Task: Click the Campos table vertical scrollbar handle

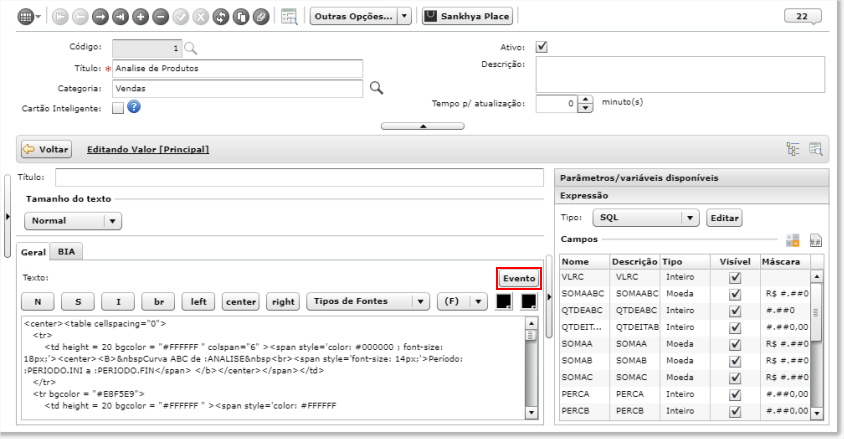Action: pyautogui.click(x=817, y=313)
